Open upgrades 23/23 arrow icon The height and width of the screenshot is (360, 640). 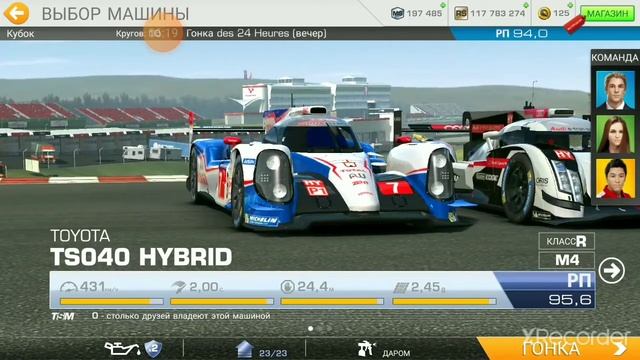click(x=244, y=349)
